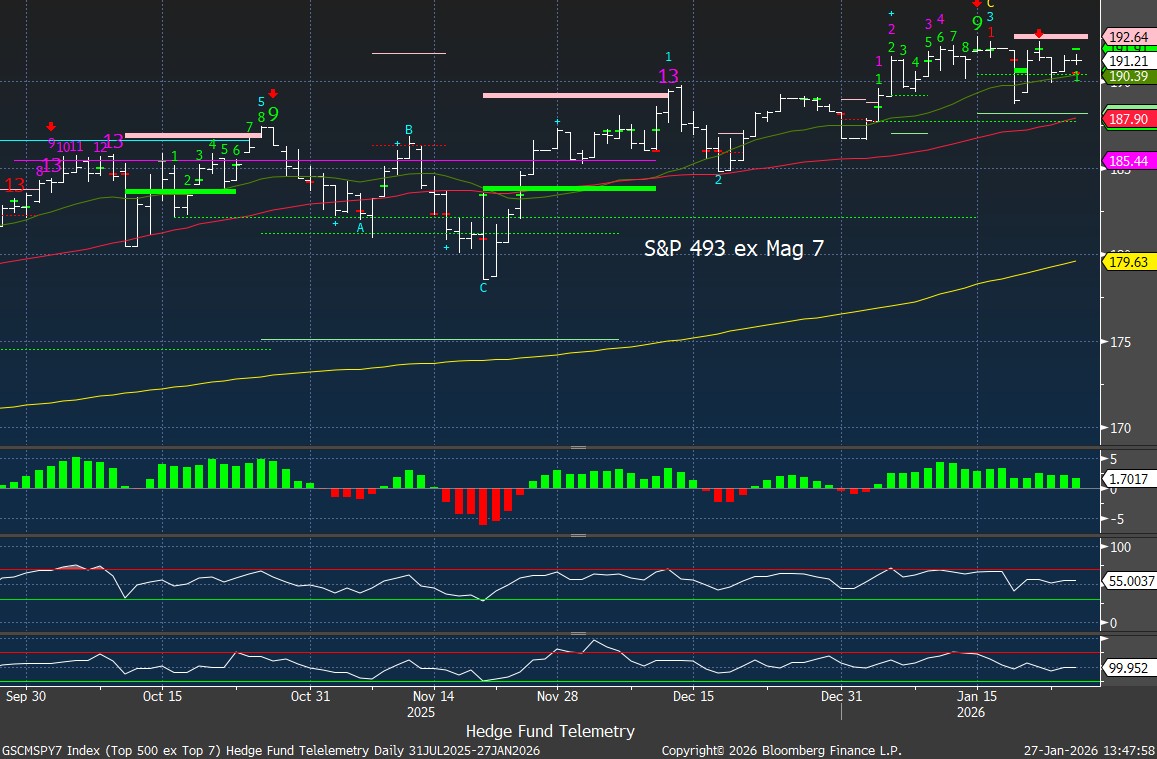This screenshot has width=1157, height=759.
Task: Click the white 191.21 last price label
Action: pyautogui.click(x=1126, y=61)
